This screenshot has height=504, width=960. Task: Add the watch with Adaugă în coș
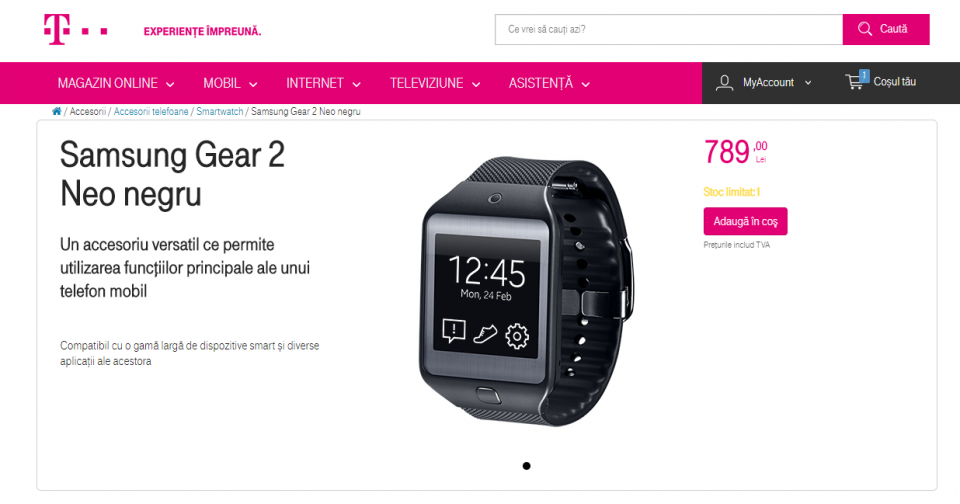point(745,221)
